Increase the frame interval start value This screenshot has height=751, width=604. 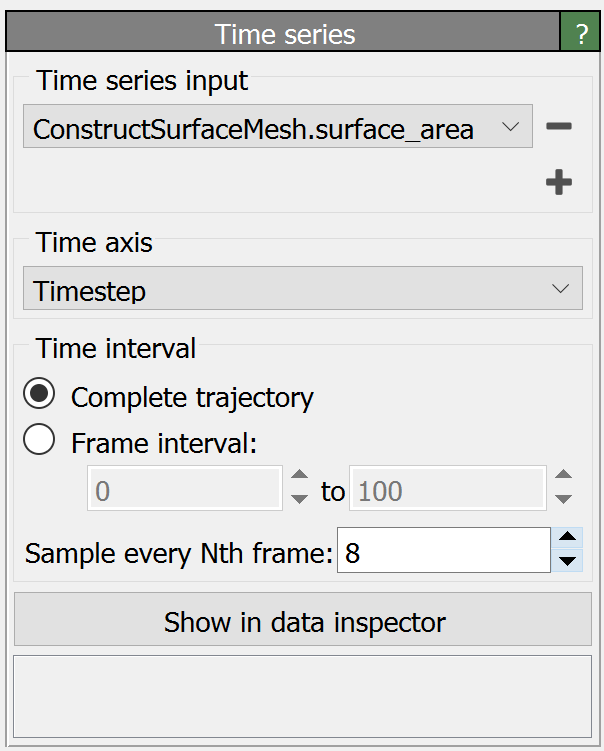pyautogui.click(x=299, y=480)
